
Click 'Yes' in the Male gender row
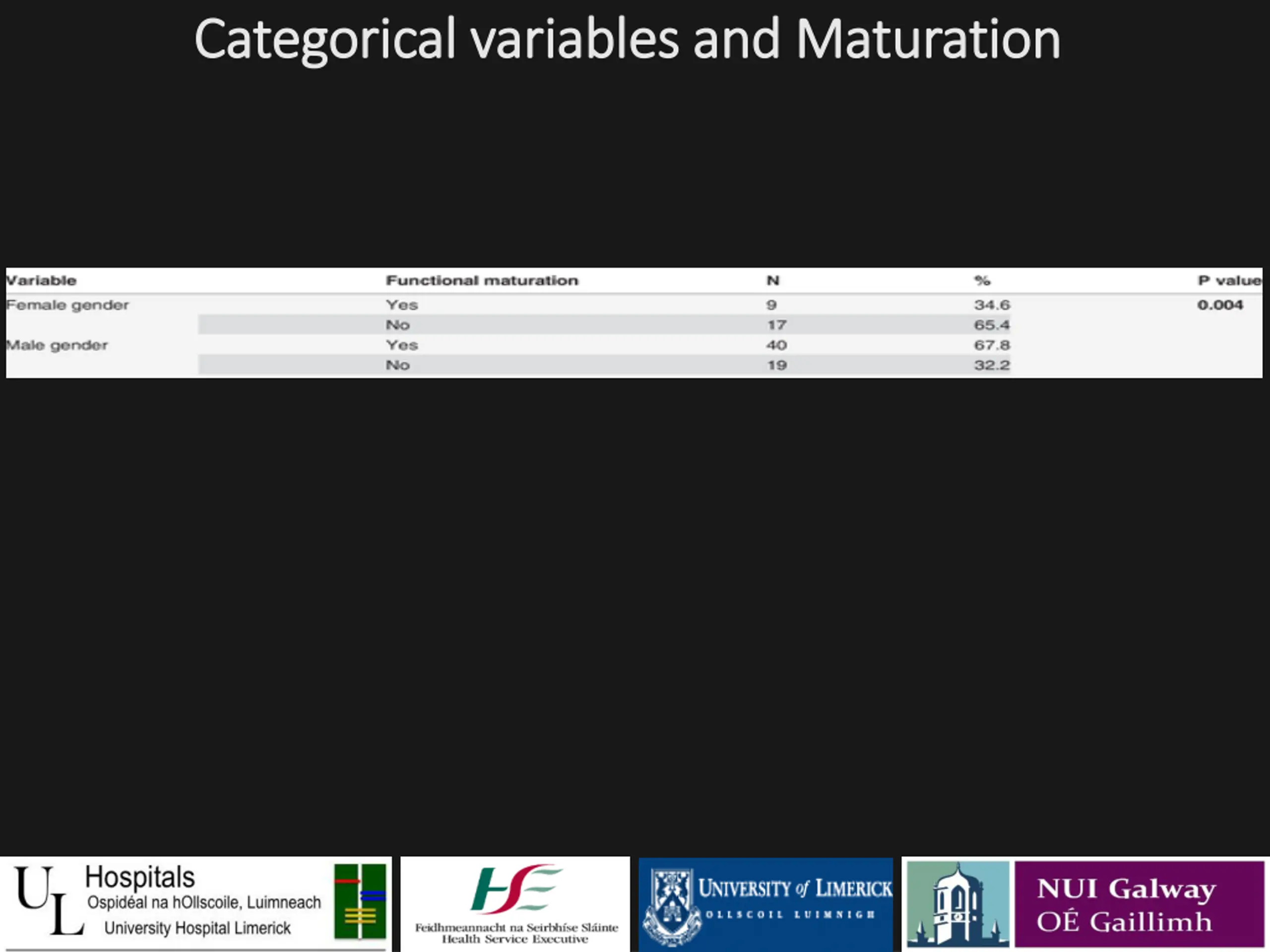[402, 345]
